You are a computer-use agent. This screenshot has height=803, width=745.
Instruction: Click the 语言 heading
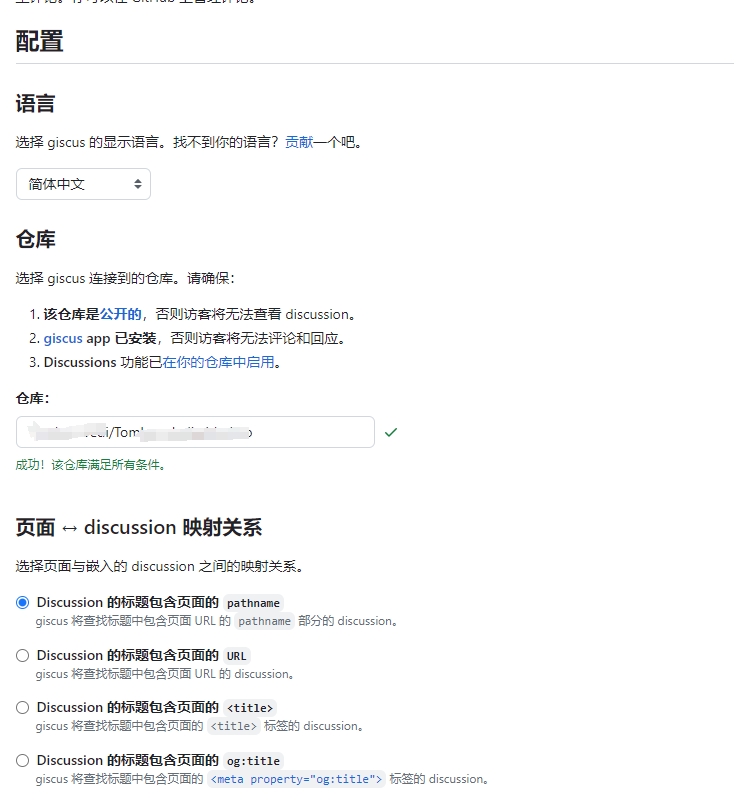35,103
